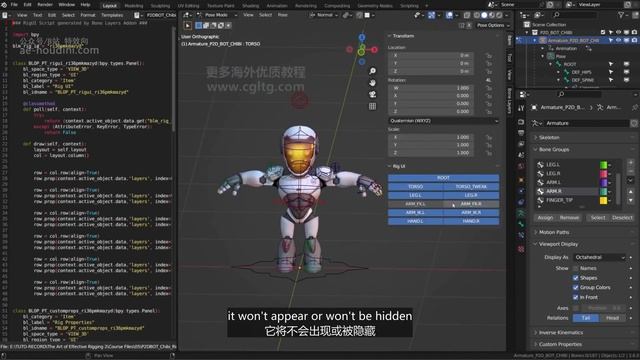Click the TORSO_TWEAK layer button
The width and height of the screenshot is (640, 360).
(471, 187)
